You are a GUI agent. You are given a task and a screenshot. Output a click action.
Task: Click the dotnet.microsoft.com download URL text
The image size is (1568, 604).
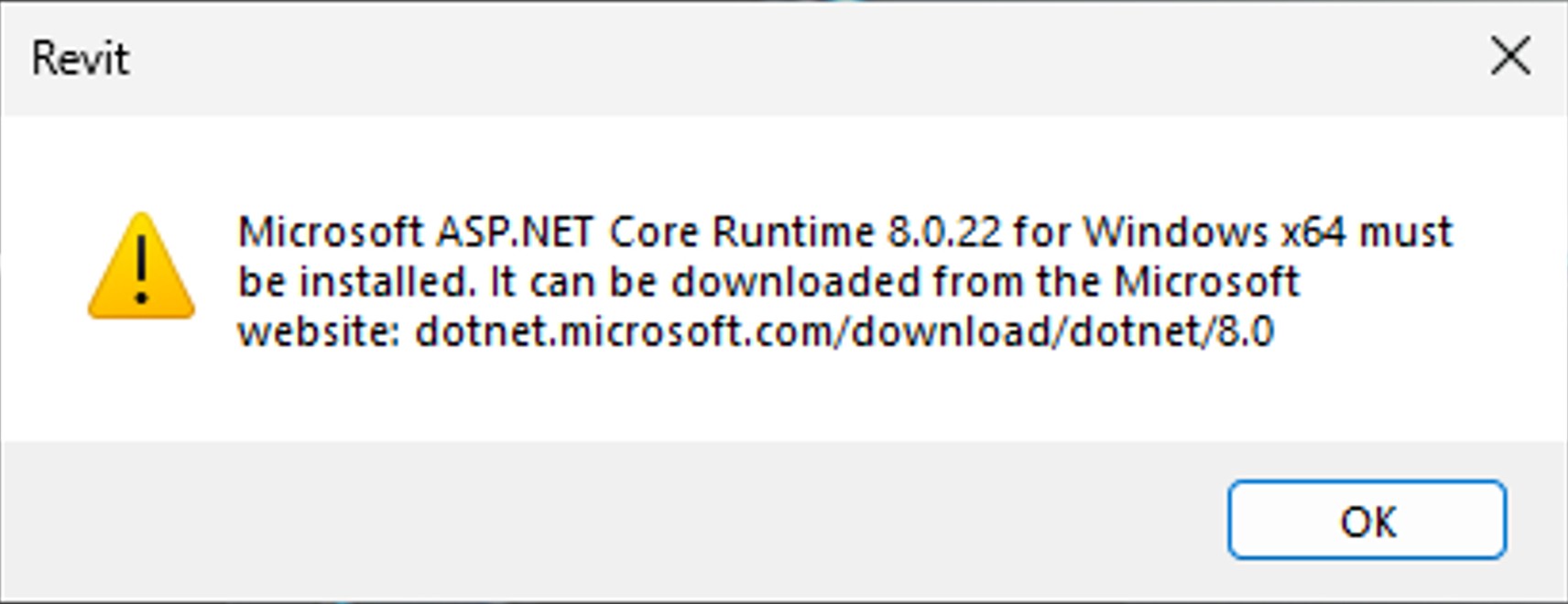[844, 331]
